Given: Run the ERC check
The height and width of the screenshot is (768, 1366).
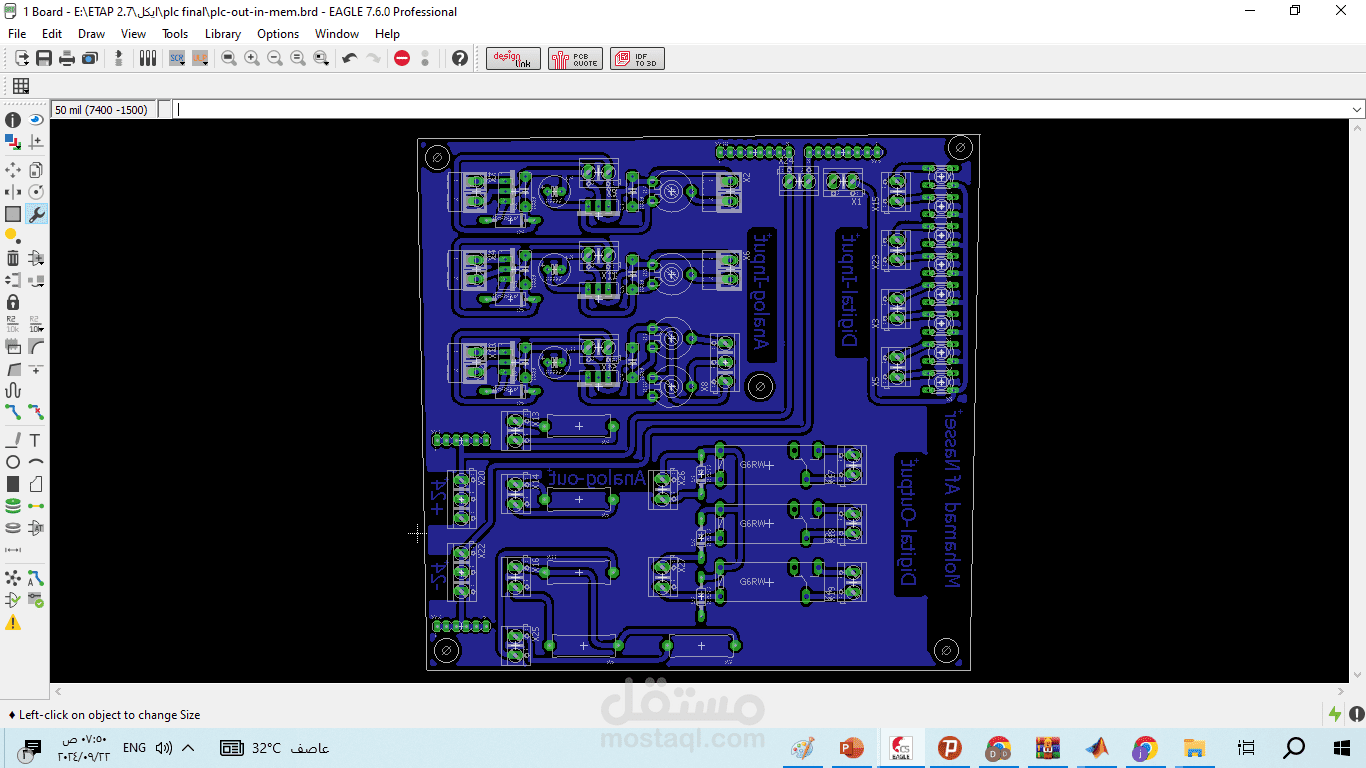Looking at the screenshot, I should tap(13, 600).
